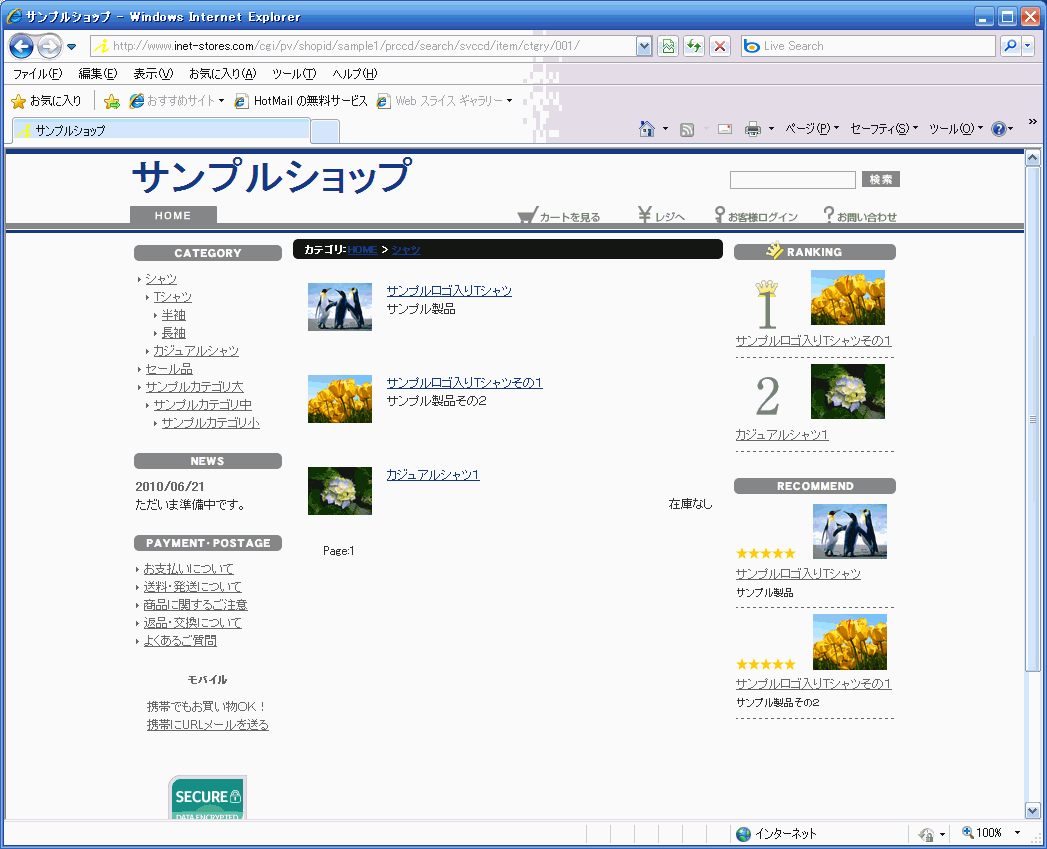Click the Add to Favorites Bar star icon
Viewport: 1047px width, 849px height.
tap(112, 101)
